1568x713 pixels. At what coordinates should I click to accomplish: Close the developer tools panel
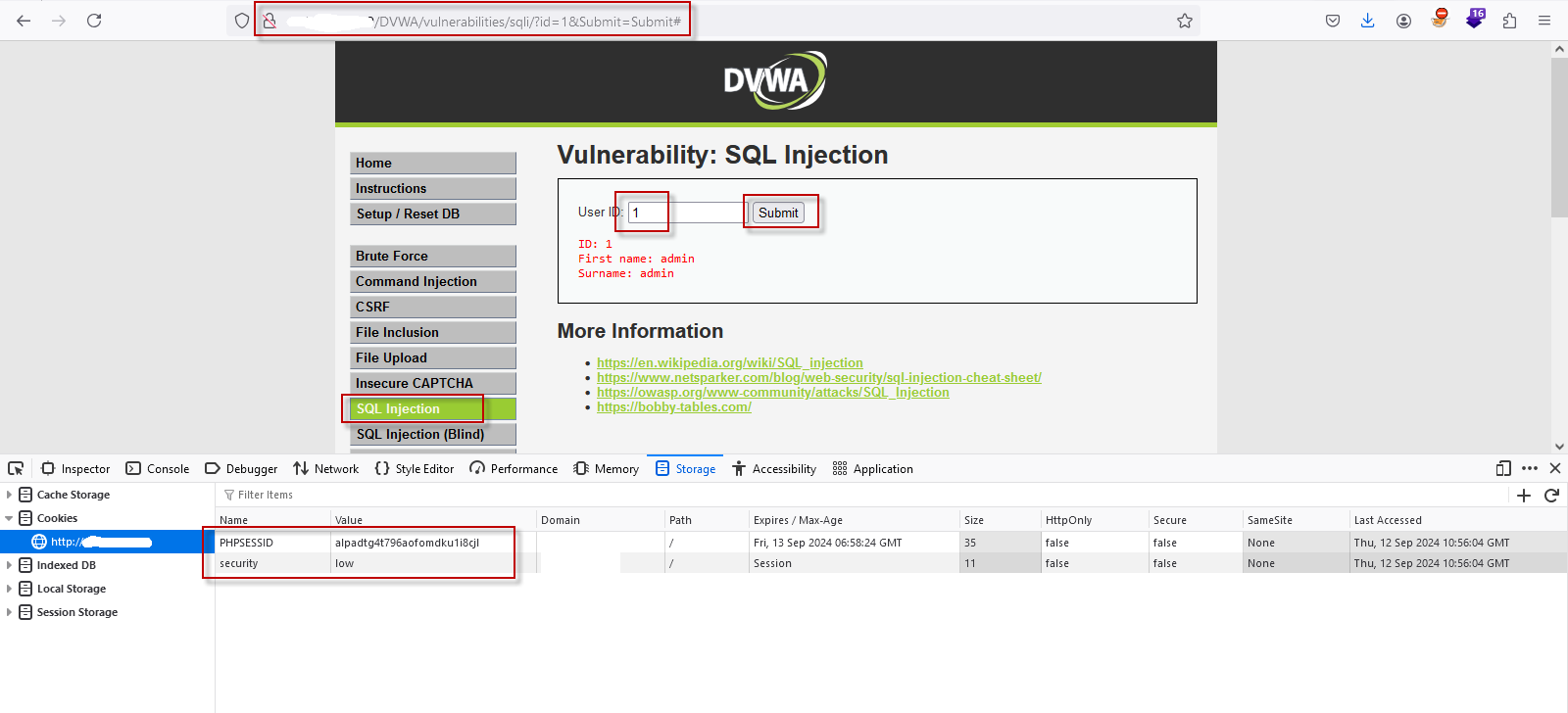click(x=1555, y=468)
